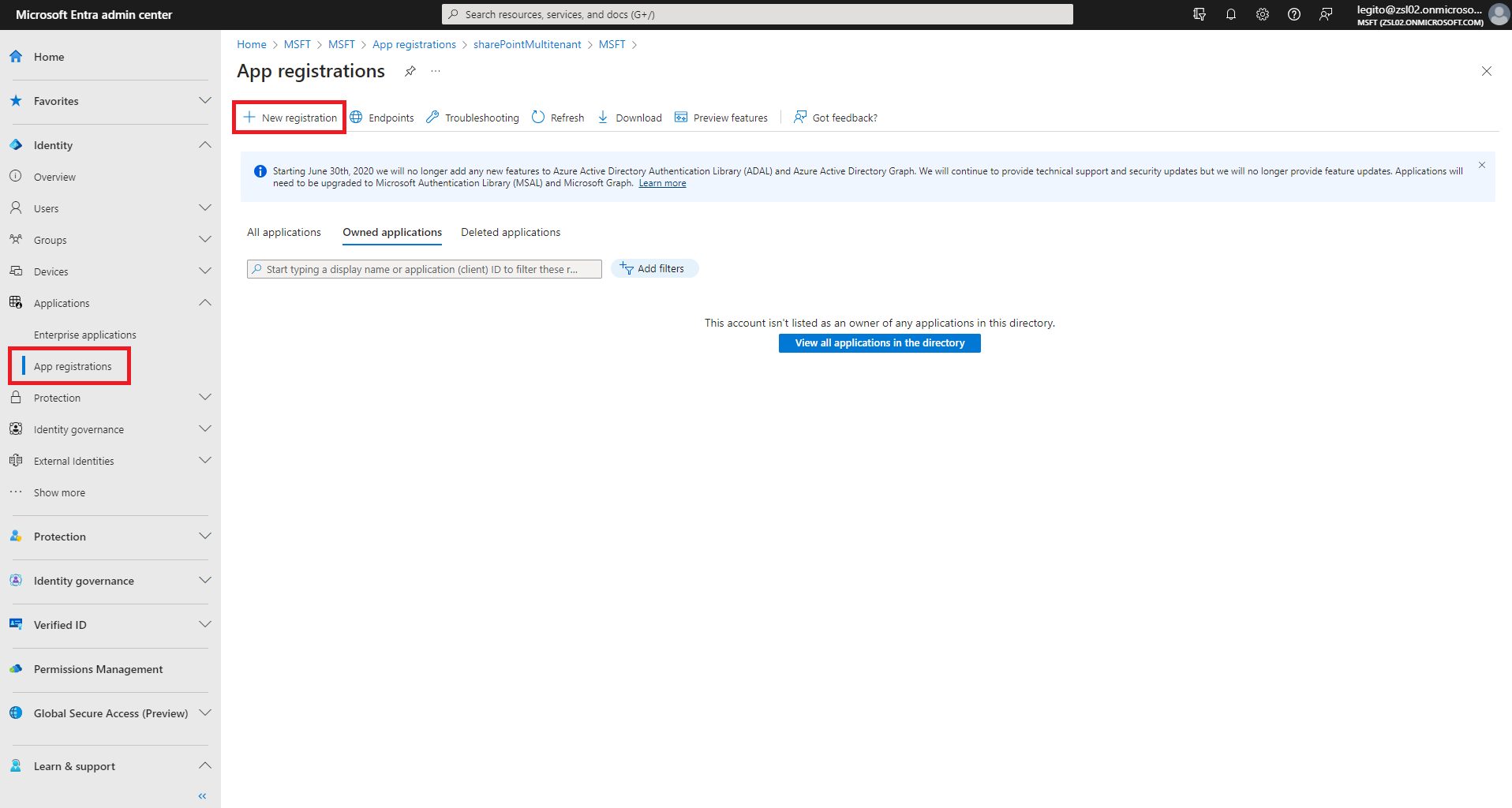Pin the App registrations page
The width and height of the screenshot is (1512, 808).
410,71
